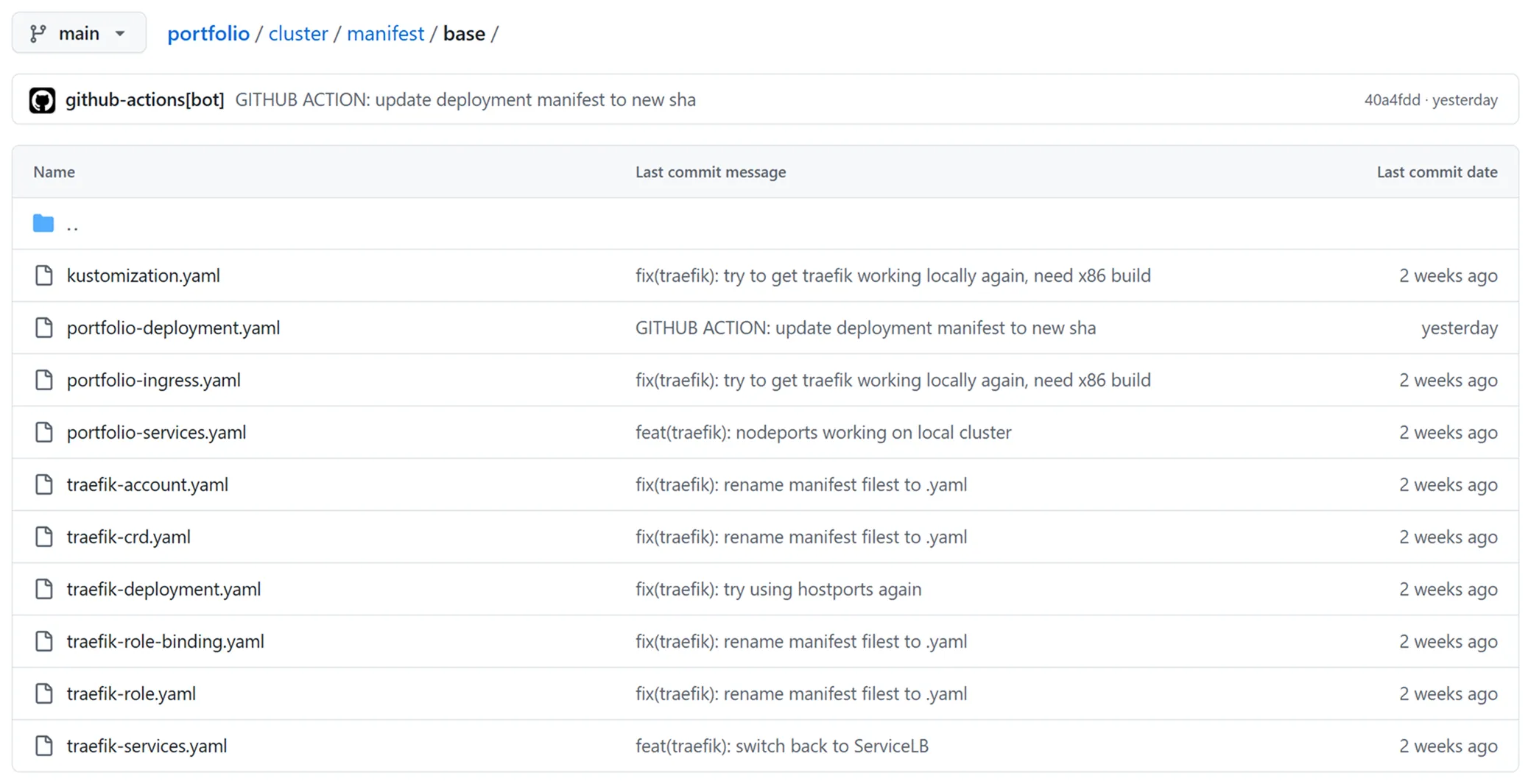
Task: Click the GITHUB ACTION update deployment commit message
Action: 865,328
